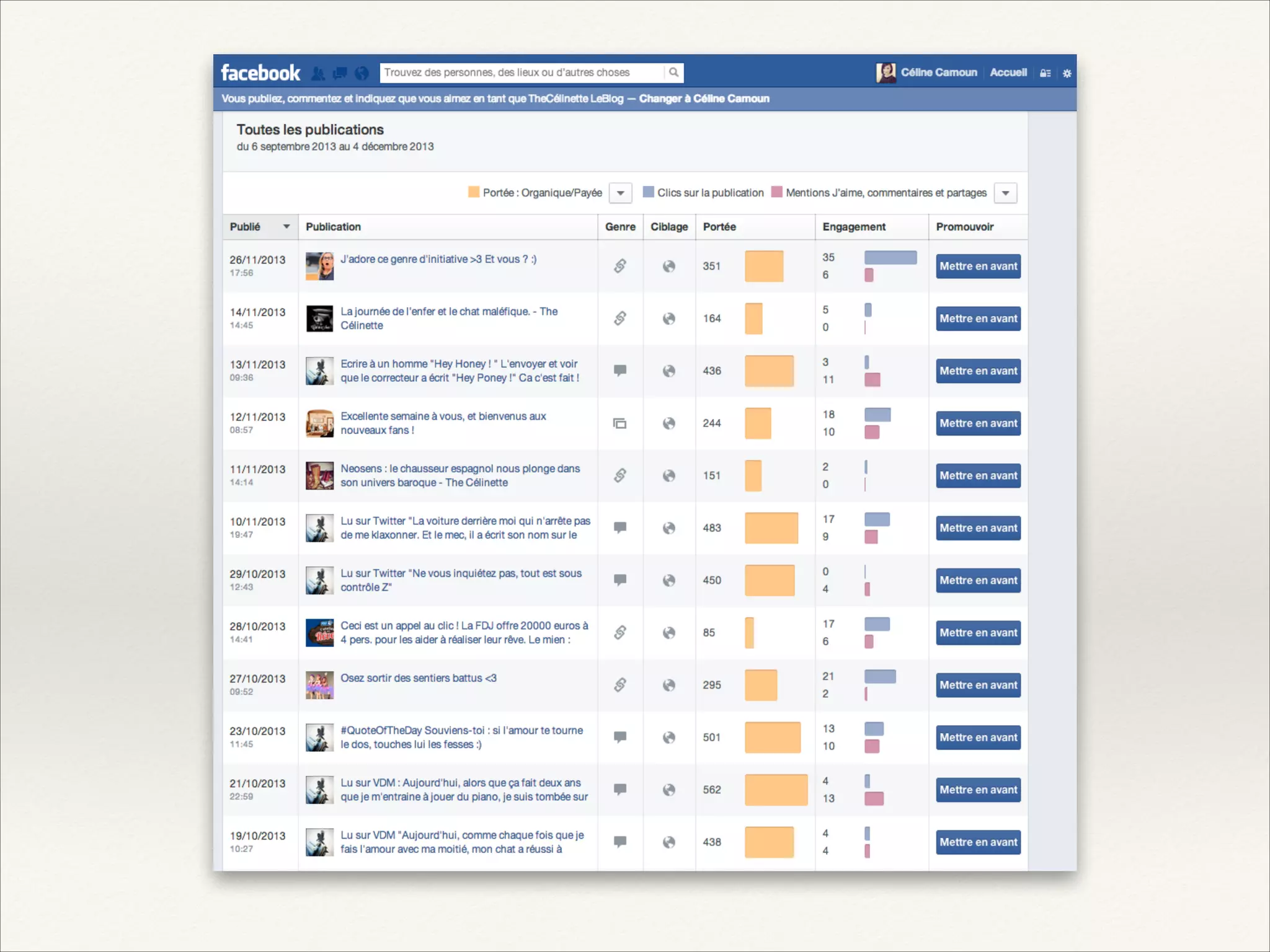1270x952 pixels.
Task: Expand the engagement metrics dropdown arrow
Action: click(x=1005, y=193)
